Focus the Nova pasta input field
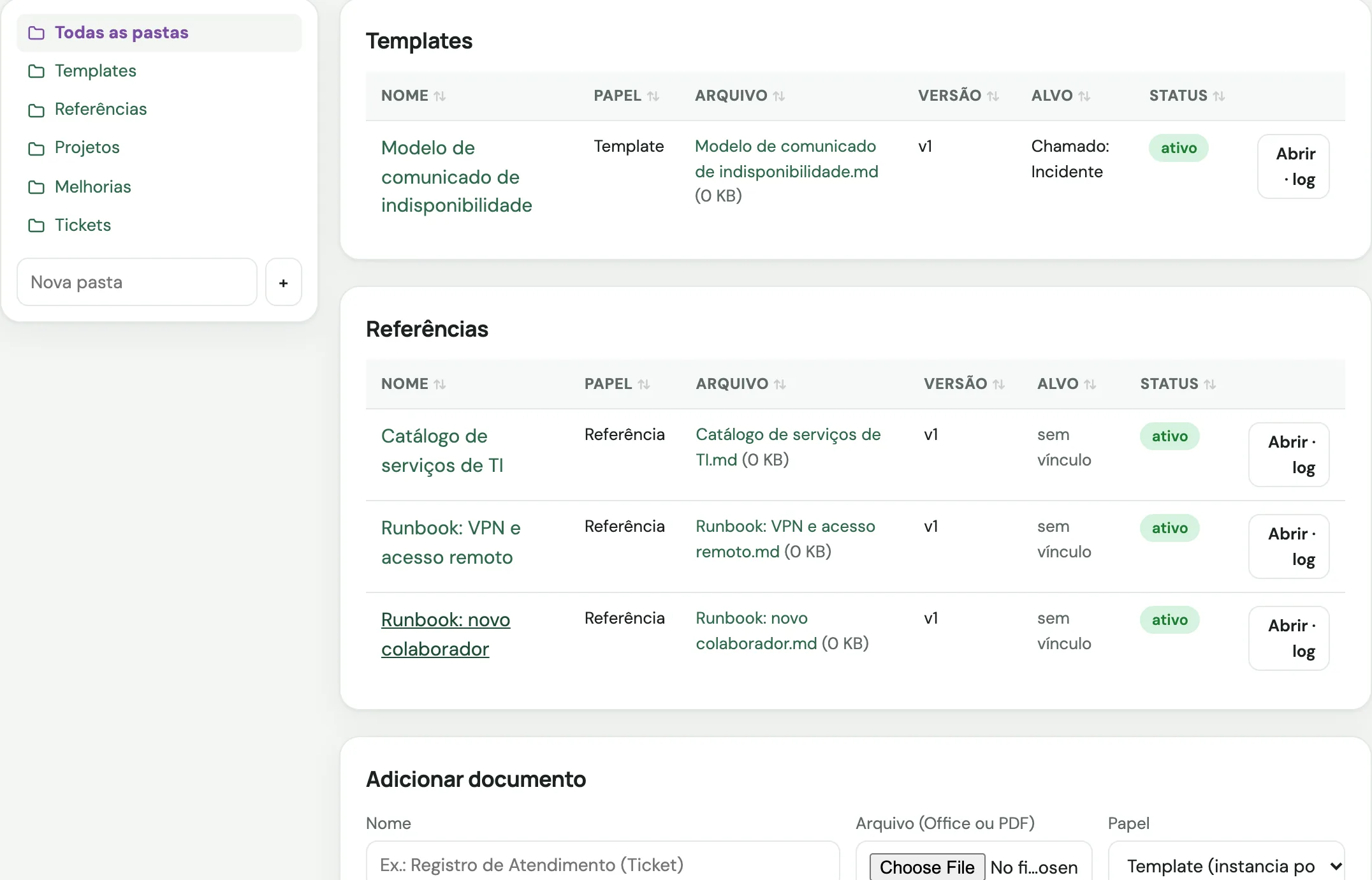Screen dimensions: 1372x880 coord(137,282)
